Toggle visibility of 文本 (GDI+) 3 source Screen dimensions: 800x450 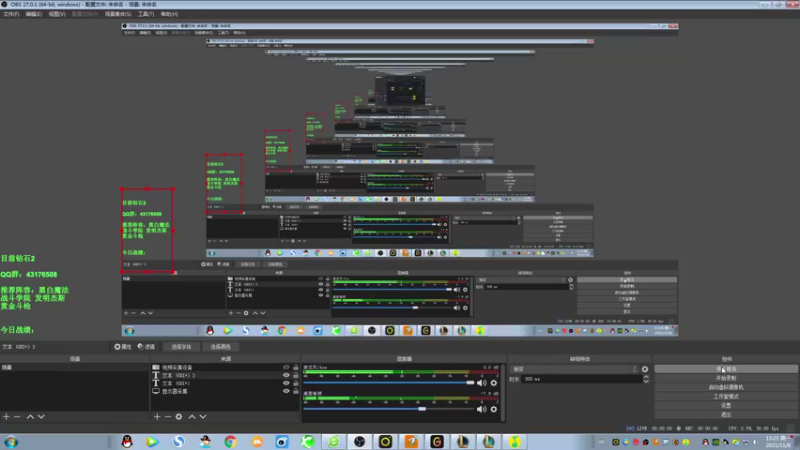[x=286, y=375]
